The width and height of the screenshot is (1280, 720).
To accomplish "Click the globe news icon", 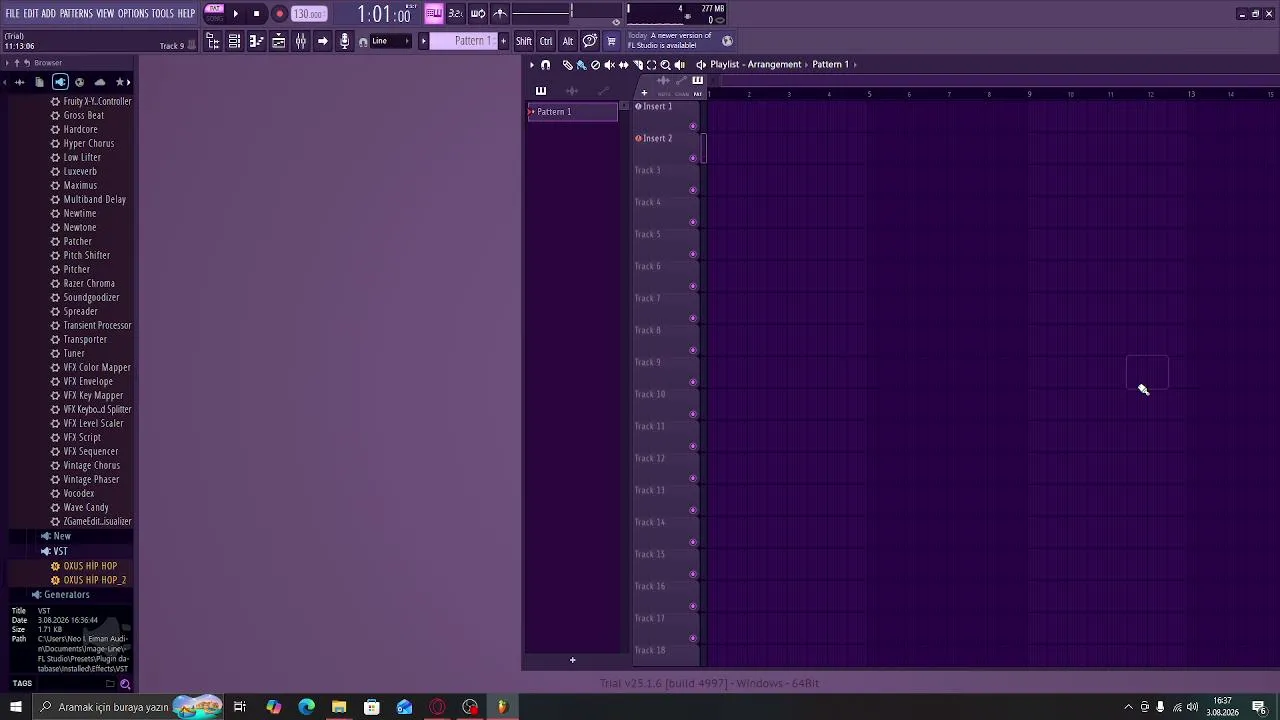I will pyautogui.click(x=727, y=41).
